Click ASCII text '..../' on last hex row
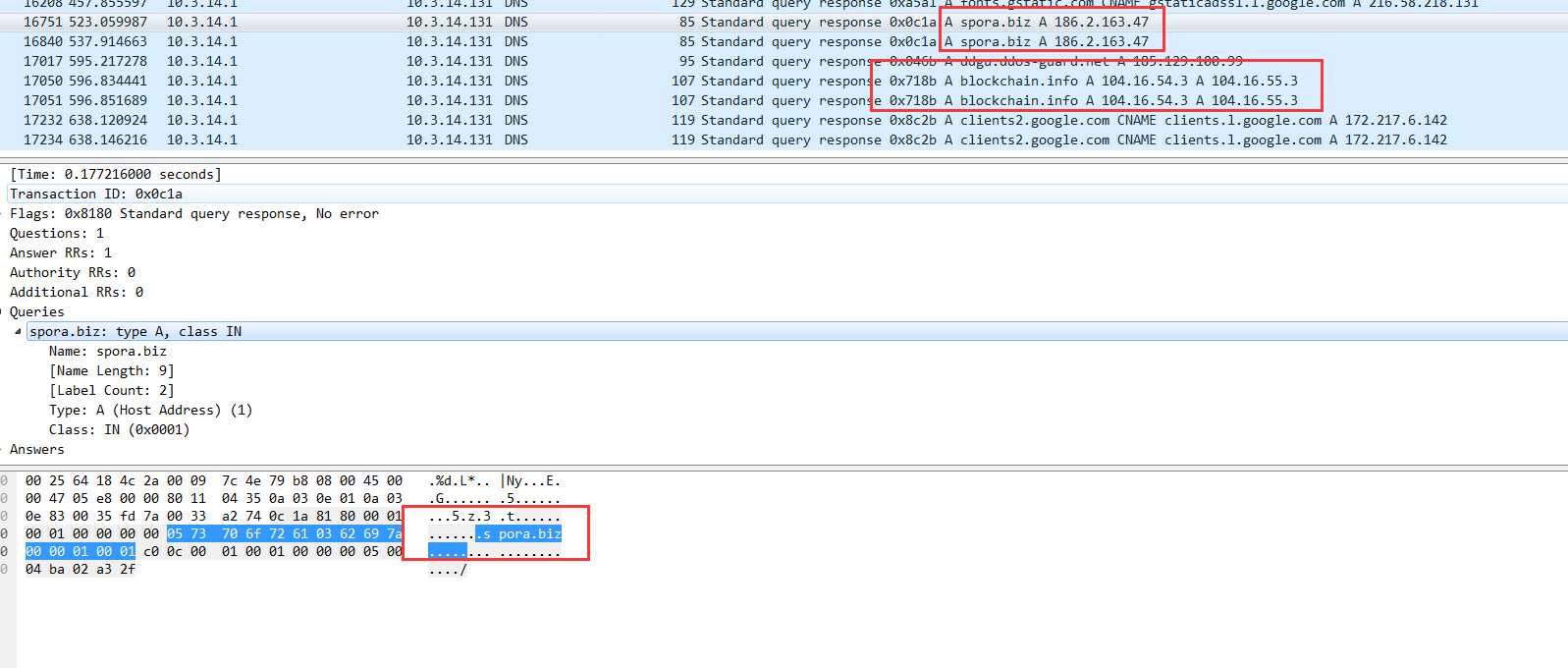This screenshot has width=1568, height=668. 448,569
